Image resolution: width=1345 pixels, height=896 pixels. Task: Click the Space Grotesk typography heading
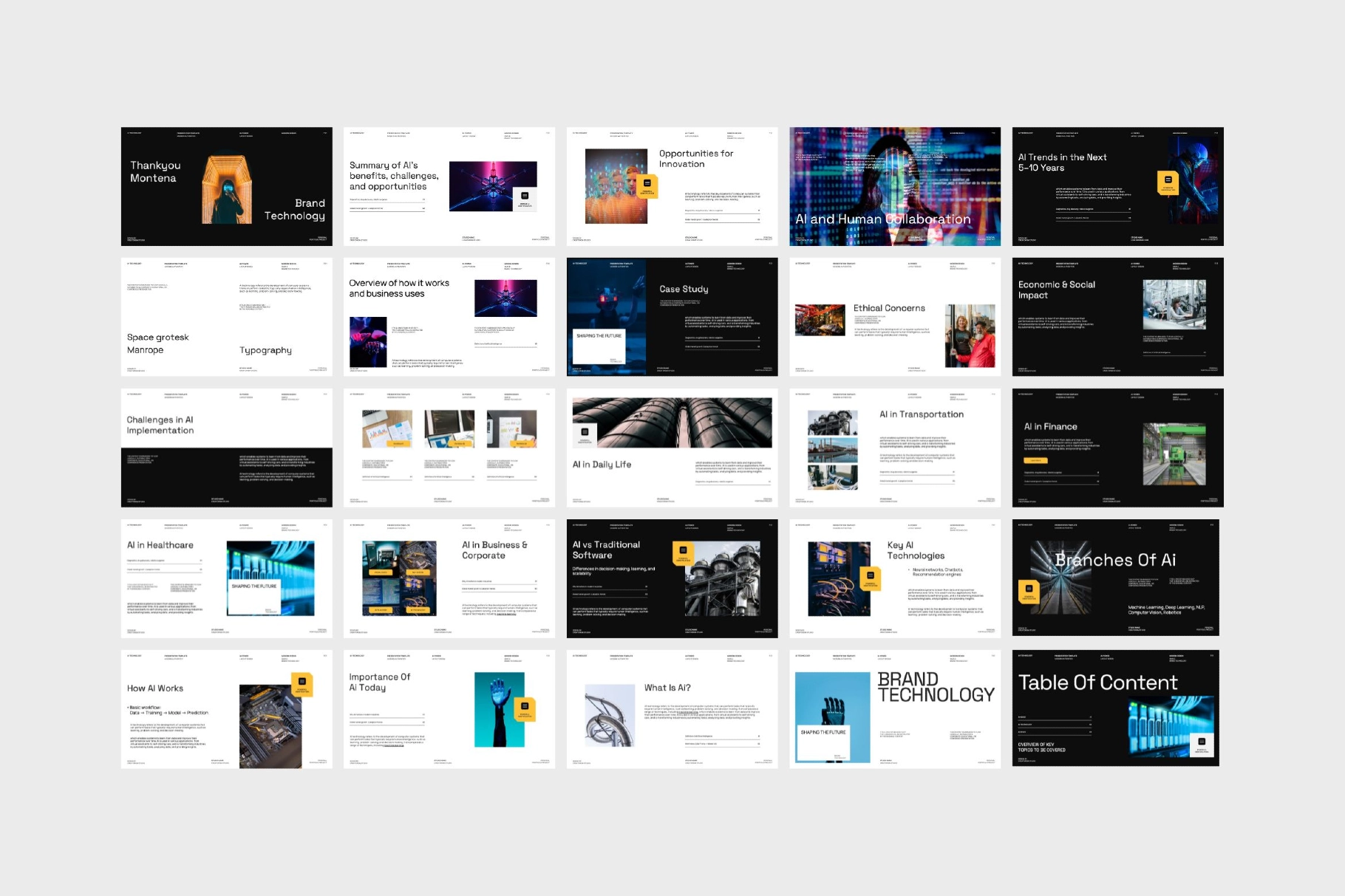[x=157, y=337]
